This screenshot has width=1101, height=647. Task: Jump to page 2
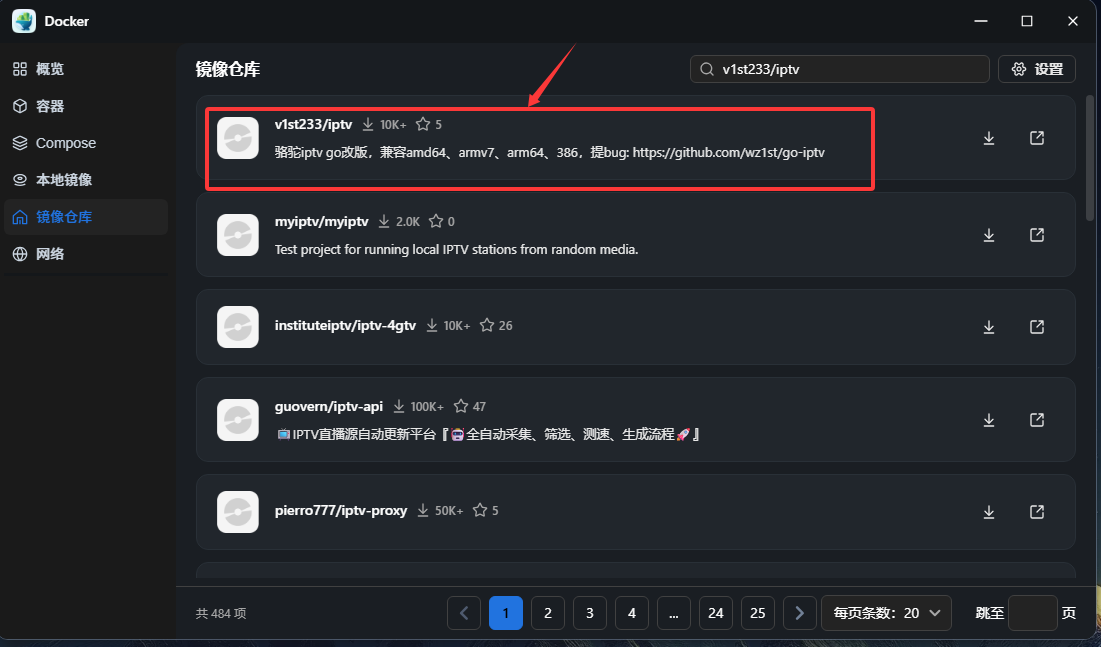tap(548, 613)
